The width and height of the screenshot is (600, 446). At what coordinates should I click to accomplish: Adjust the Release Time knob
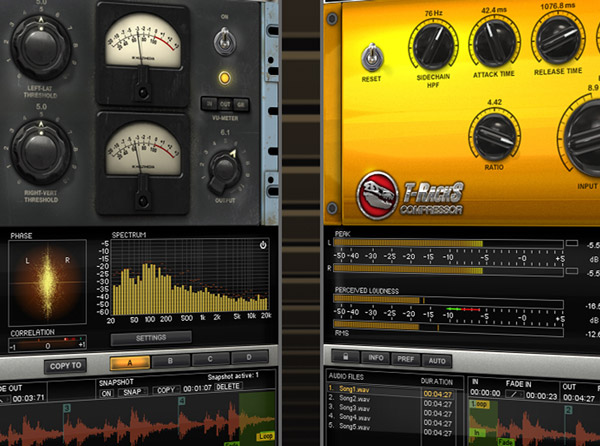pyautogui.click(x=558, y=39)
